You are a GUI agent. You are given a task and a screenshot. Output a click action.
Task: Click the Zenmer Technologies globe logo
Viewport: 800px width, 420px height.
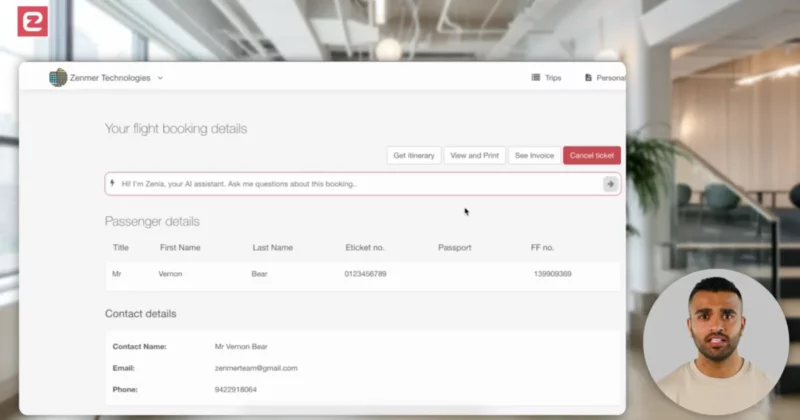58,78
